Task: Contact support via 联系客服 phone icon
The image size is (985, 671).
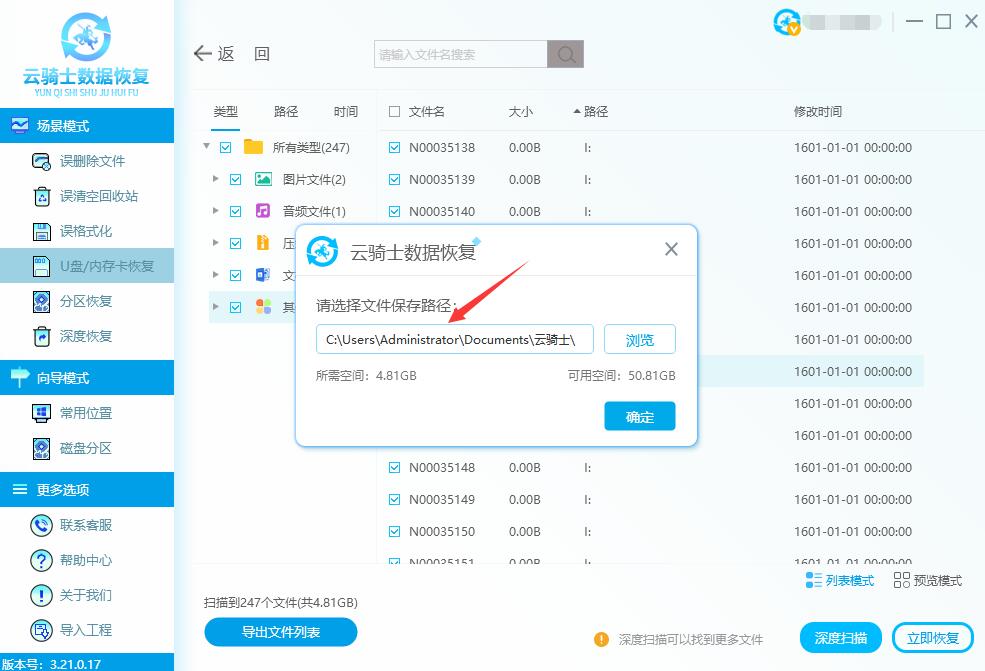Action: coord(41,525)
